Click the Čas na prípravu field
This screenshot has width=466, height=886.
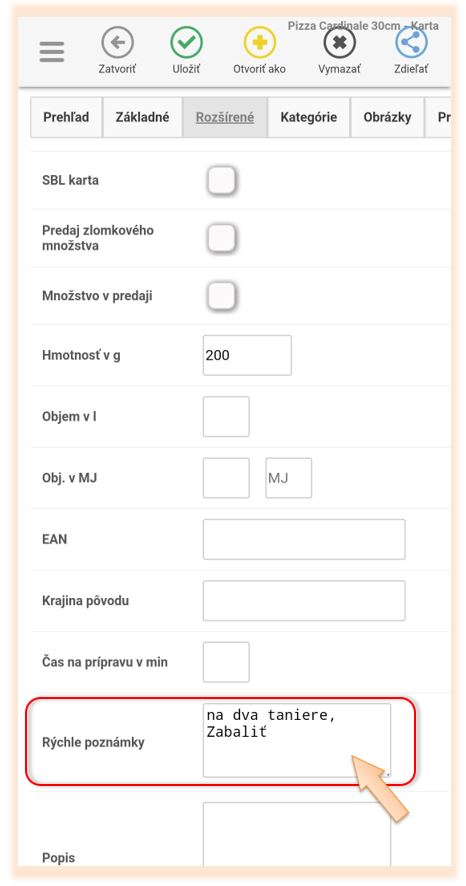click(x=226, y=662)
